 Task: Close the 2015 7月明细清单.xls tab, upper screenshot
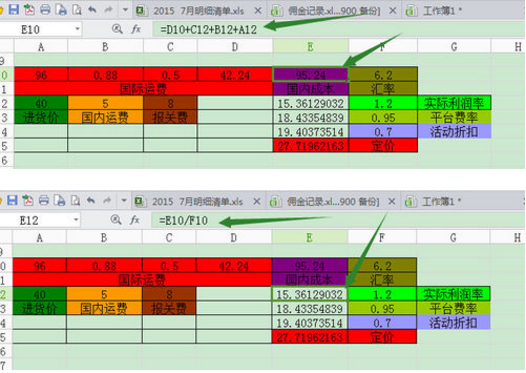point(258,11)
